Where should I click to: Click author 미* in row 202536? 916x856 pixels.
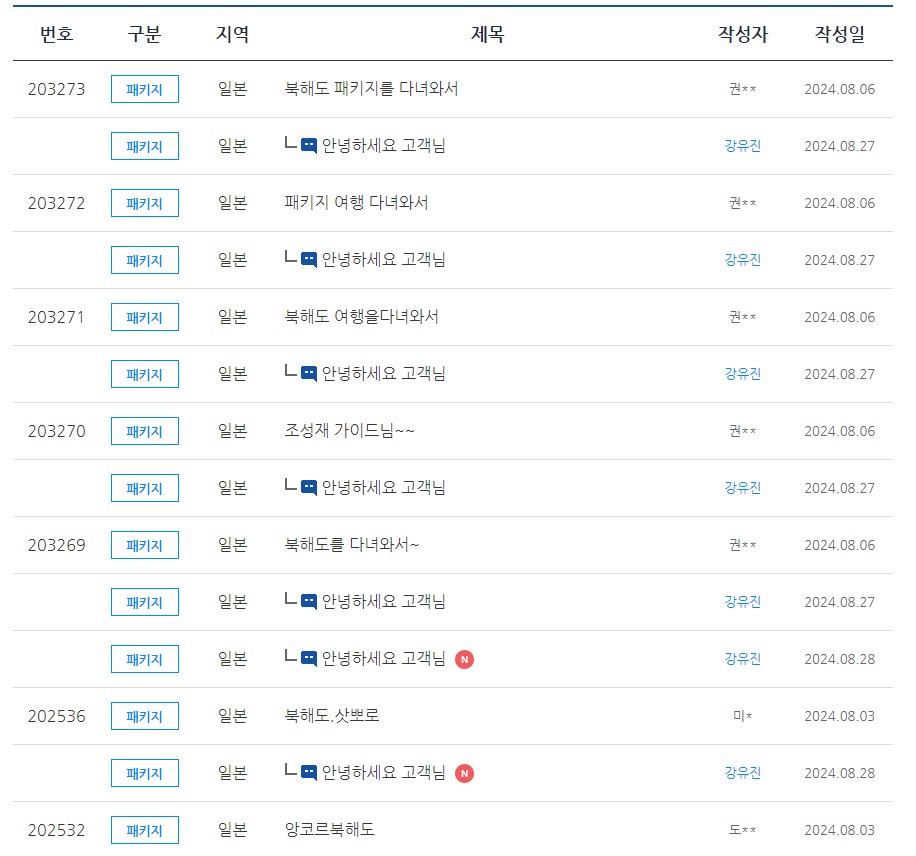click(x=742, y=716)
